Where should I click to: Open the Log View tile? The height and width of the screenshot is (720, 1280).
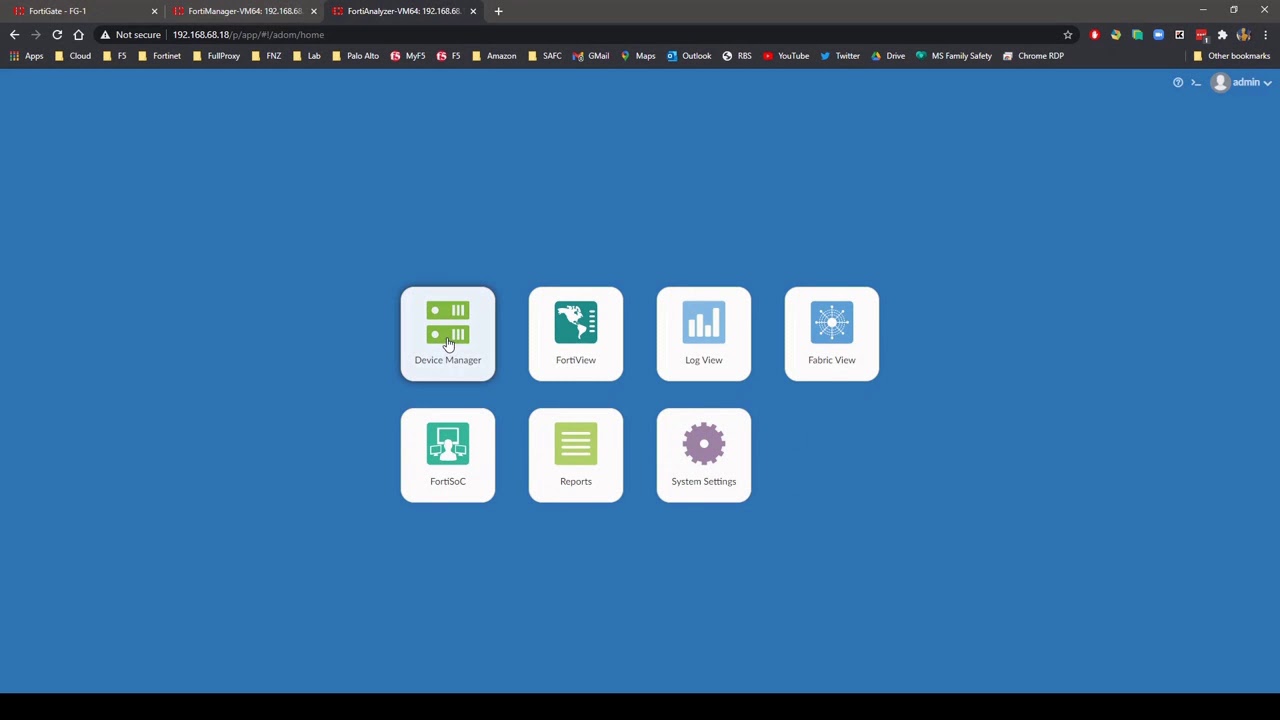tap(704, 334)
